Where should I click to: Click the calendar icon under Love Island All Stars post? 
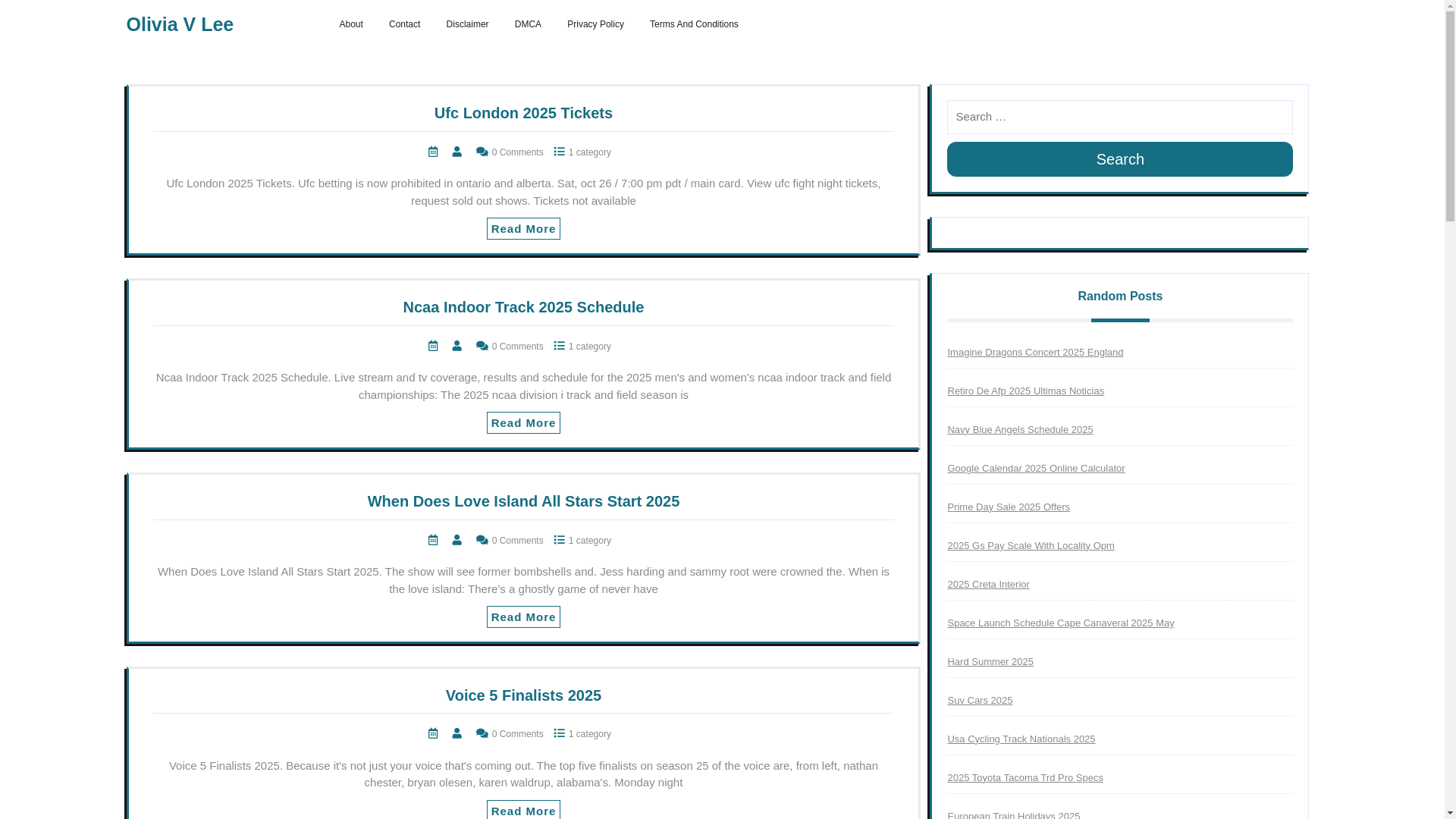click(x=433, y=540)
